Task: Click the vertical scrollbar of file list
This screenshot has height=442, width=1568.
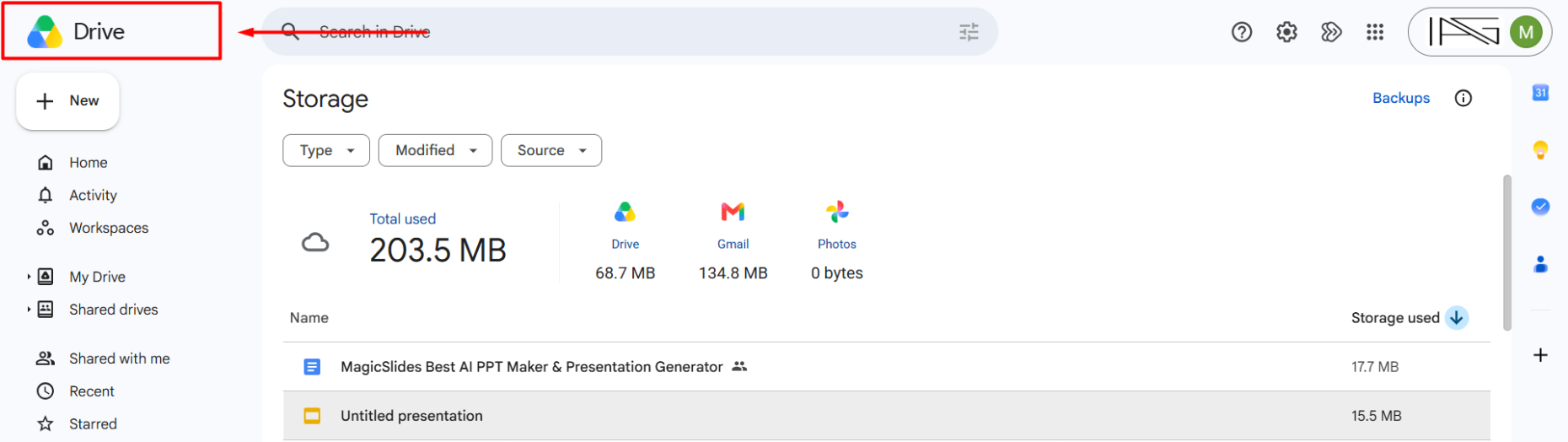Action: (1507, 253)
